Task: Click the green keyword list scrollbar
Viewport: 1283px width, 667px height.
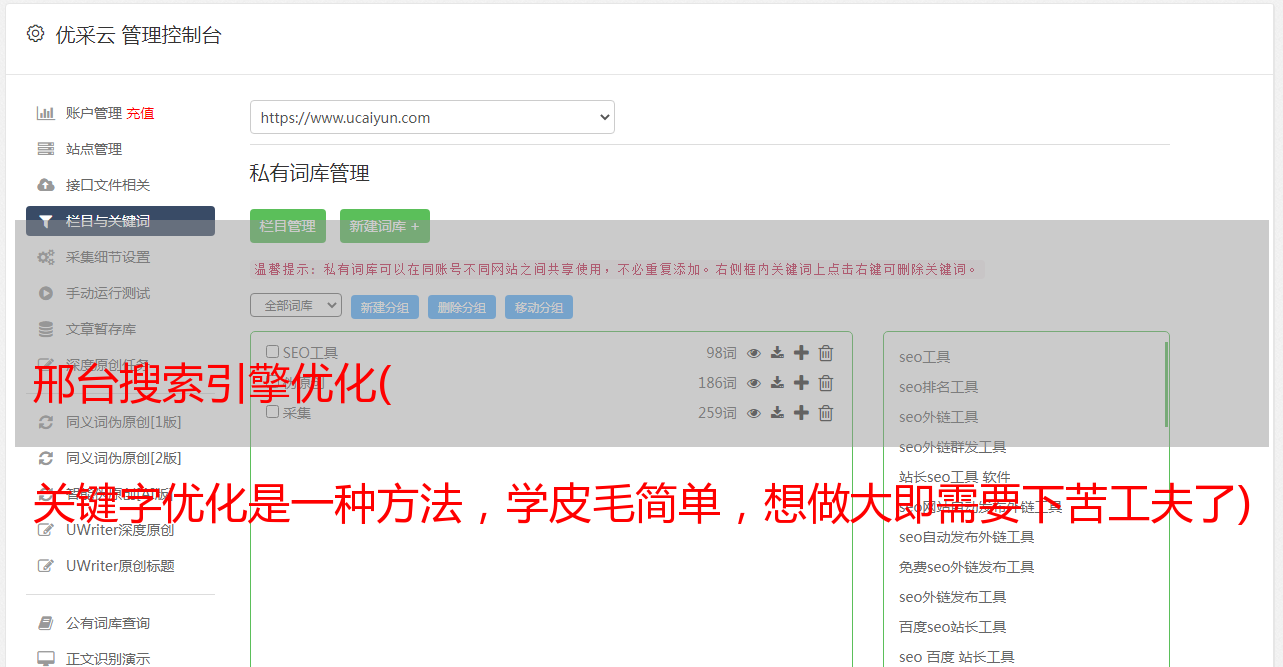Action: [x=1166, y=384]
